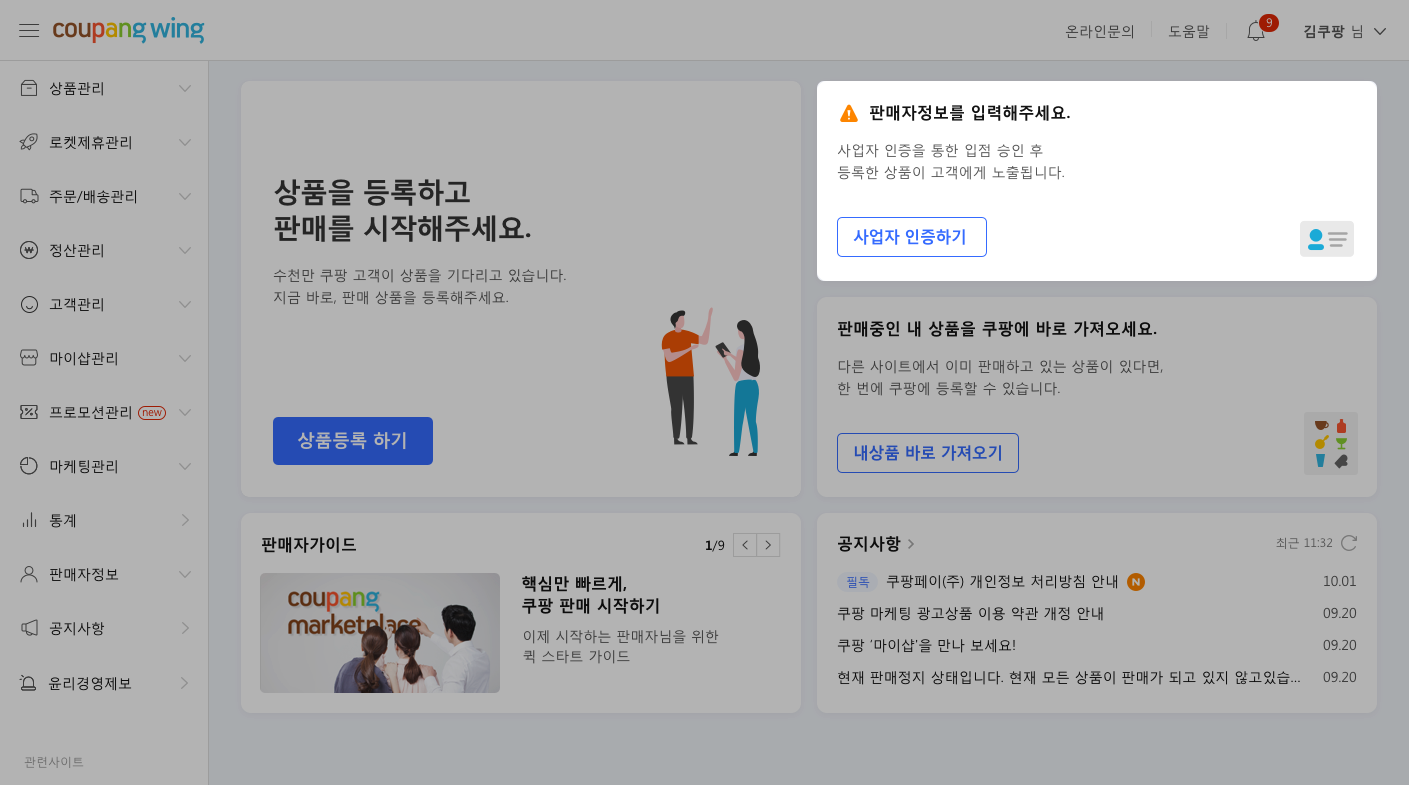Expand the 고객관리 chevron

(x=185, y=304)
